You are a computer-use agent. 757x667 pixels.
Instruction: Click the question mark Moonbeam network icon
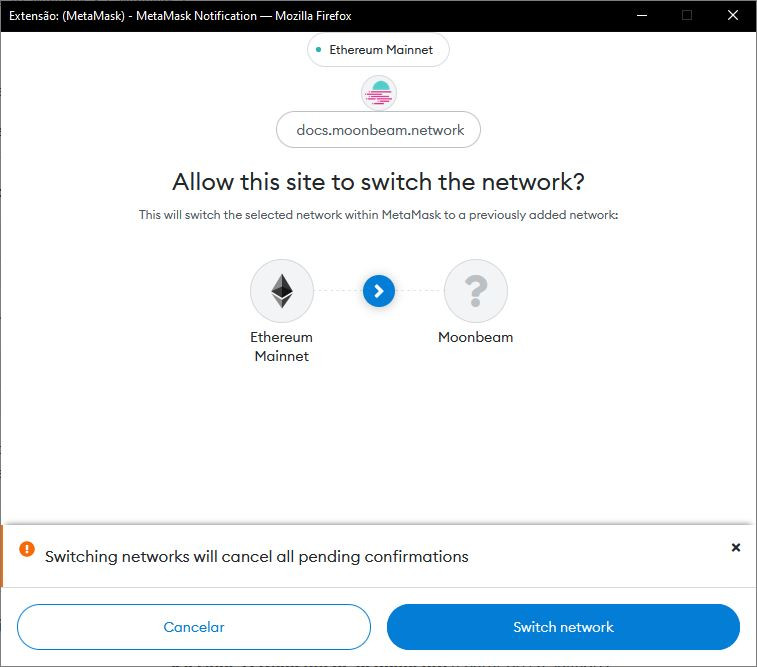[x=476, y=291]
